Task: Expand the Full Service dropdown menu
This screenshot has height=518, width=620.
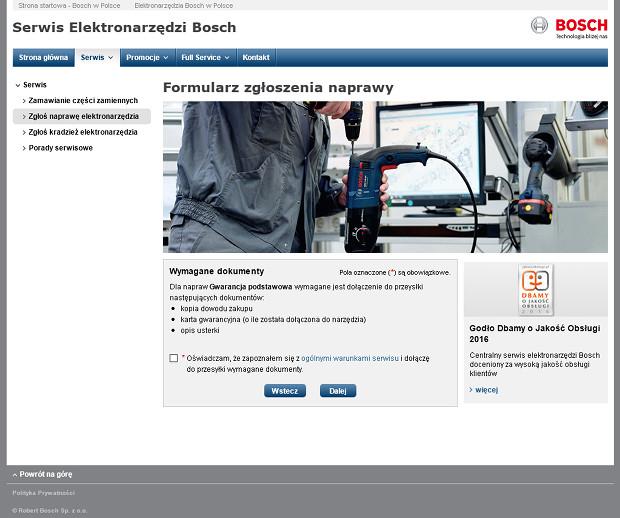Action: point(206,57)
